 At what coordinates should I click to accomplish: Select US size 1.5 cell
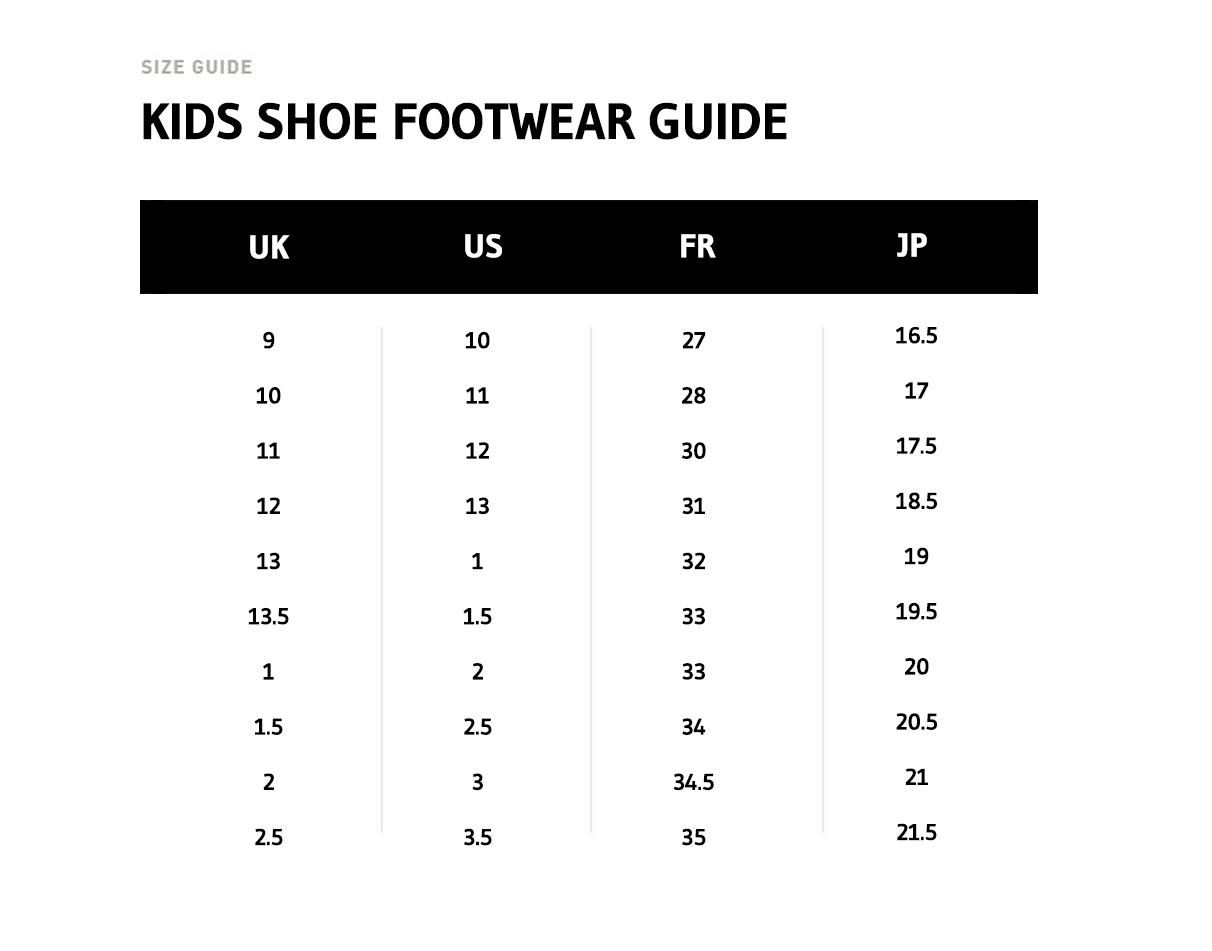click(477, 617)
